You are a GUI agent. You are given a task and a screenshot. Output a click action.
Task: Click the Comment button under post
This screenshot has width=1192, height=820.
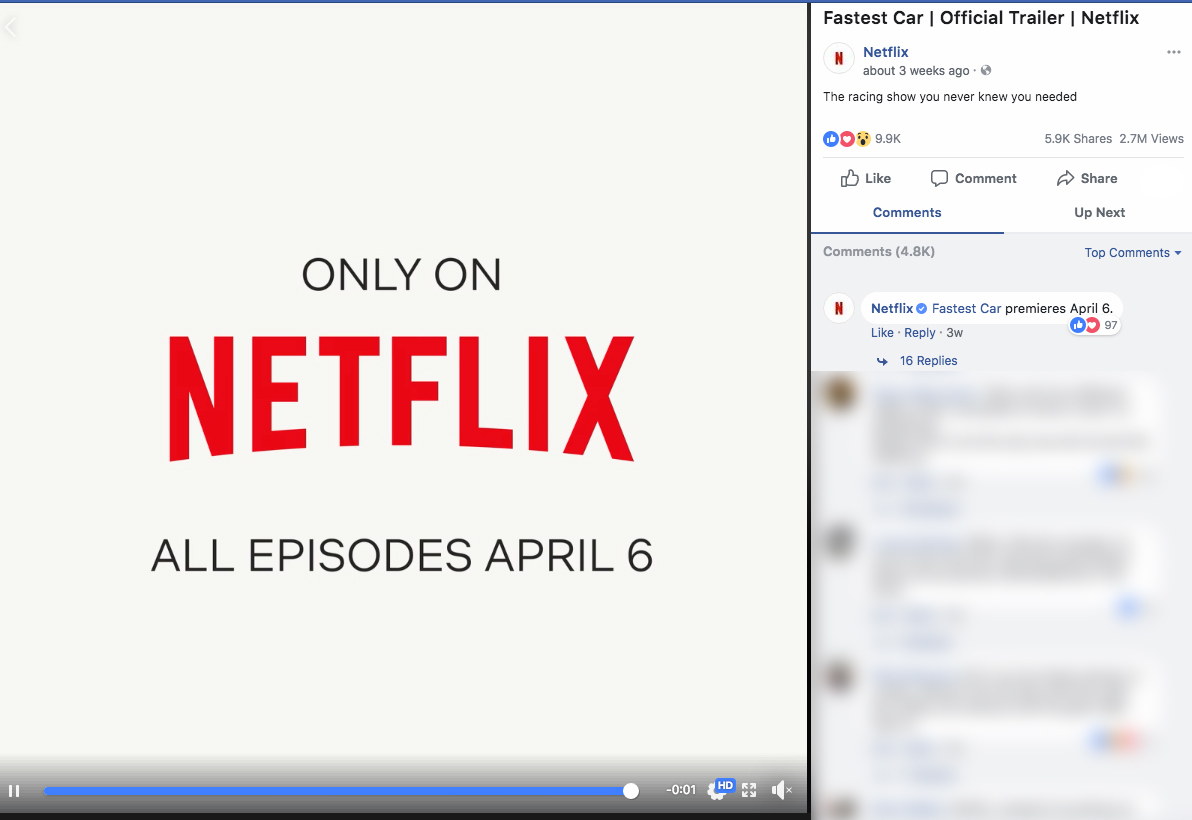(973, 178)
